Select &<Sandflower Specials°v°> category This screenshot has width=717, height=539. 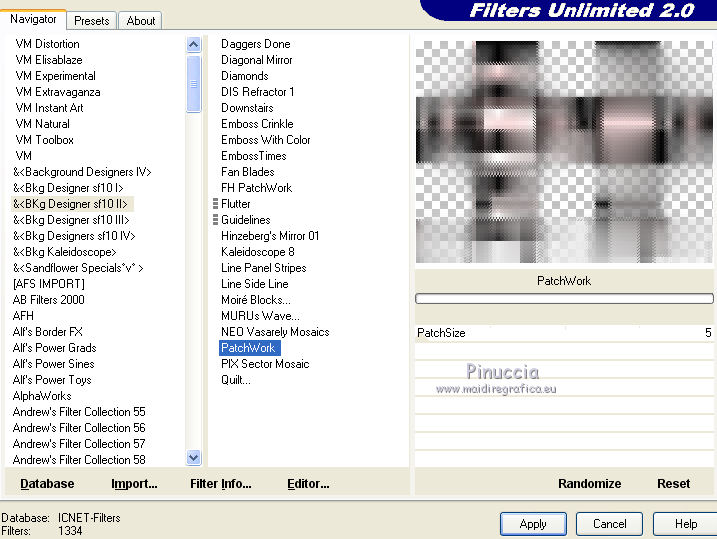click(78, 268)
